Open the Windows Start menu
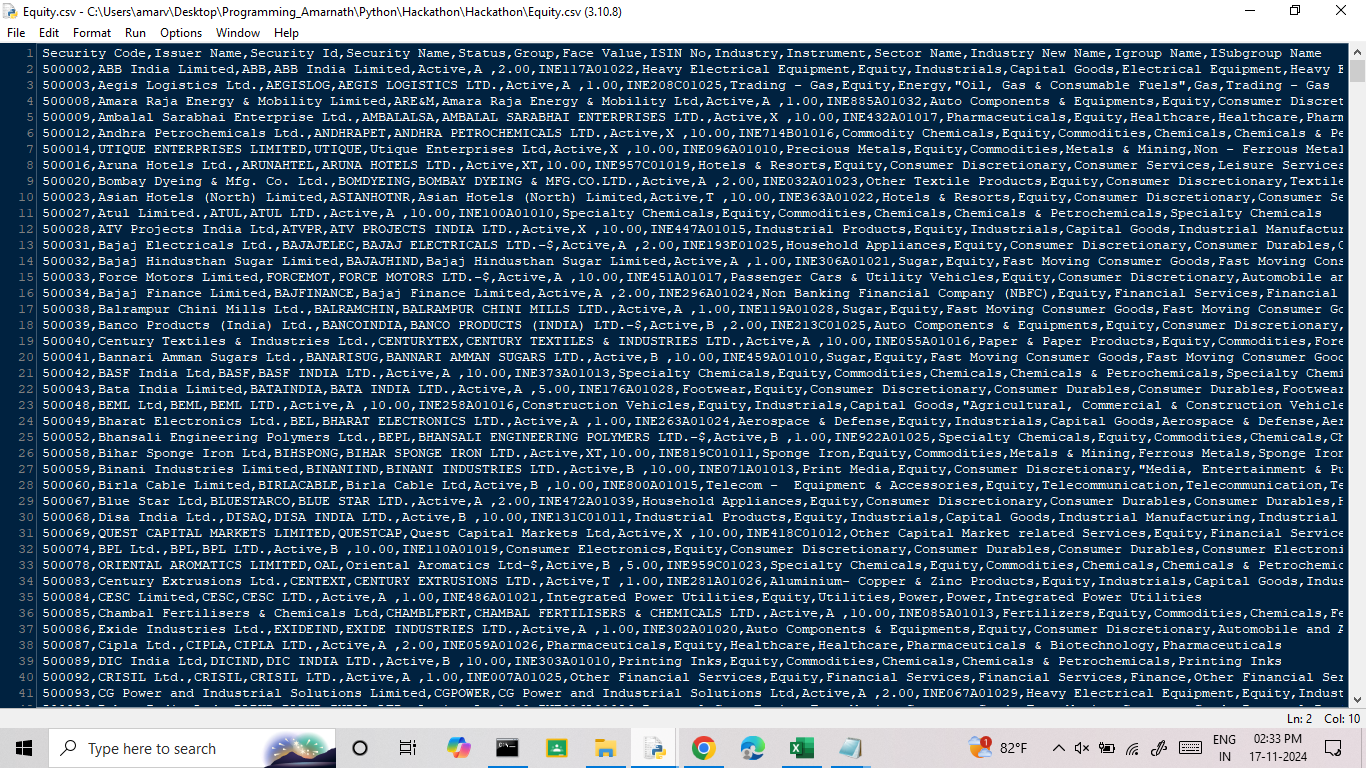Screen dimensions: 1366x768 point(24,748)
